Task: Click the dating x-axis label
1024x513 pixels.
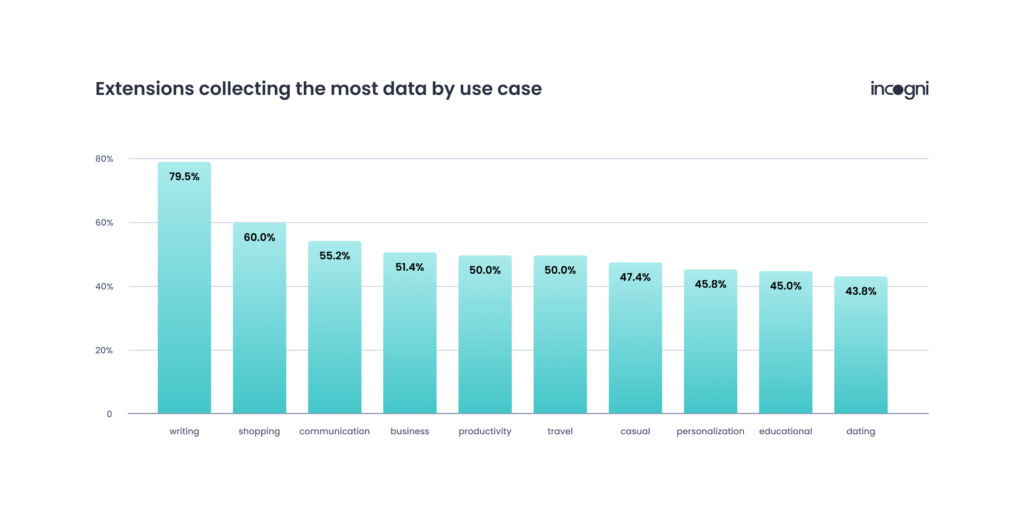Action: (860, 432)
